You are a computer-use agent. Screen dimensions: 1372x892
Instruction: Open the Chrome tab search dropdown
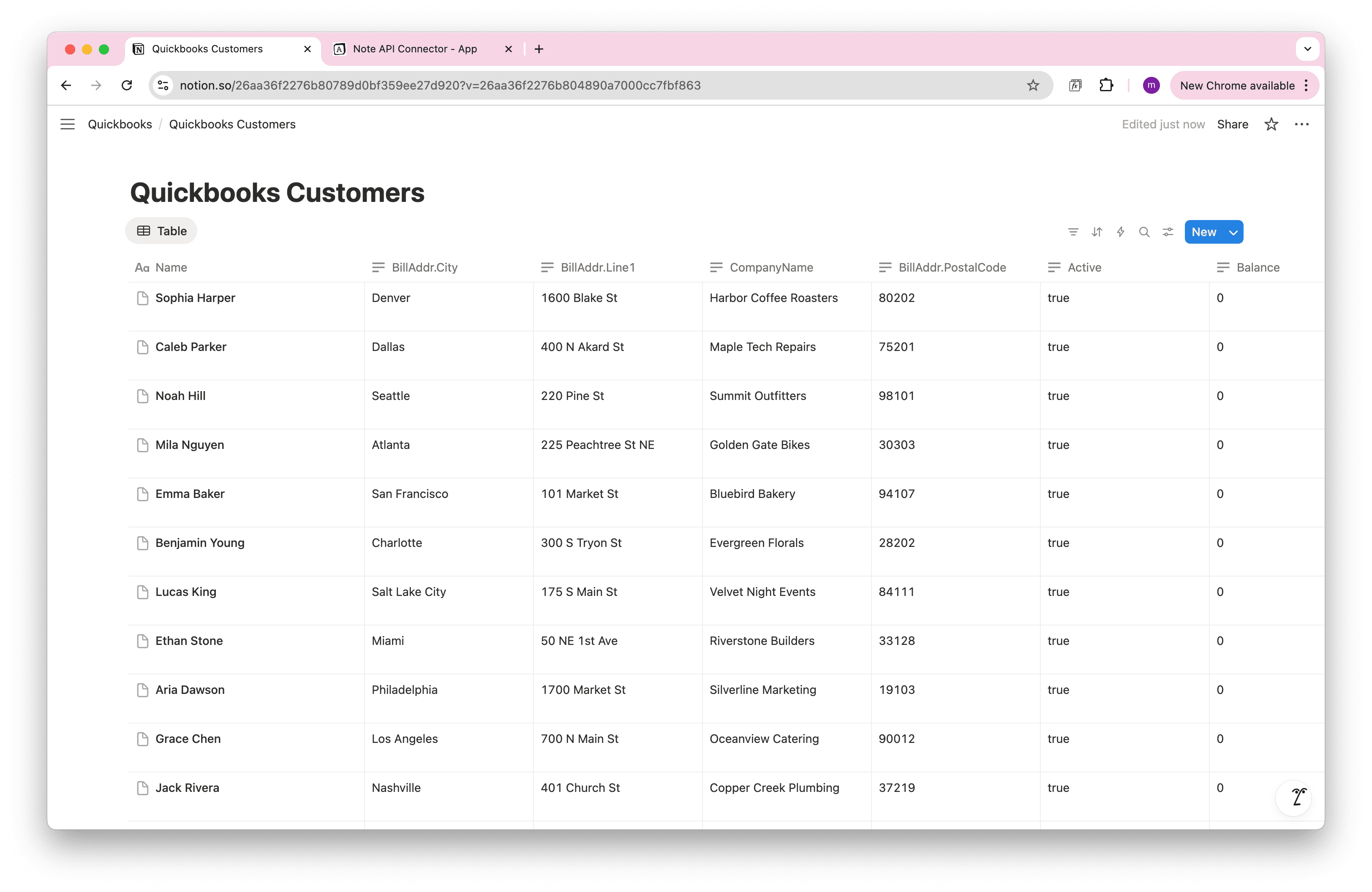point(1307,49)
